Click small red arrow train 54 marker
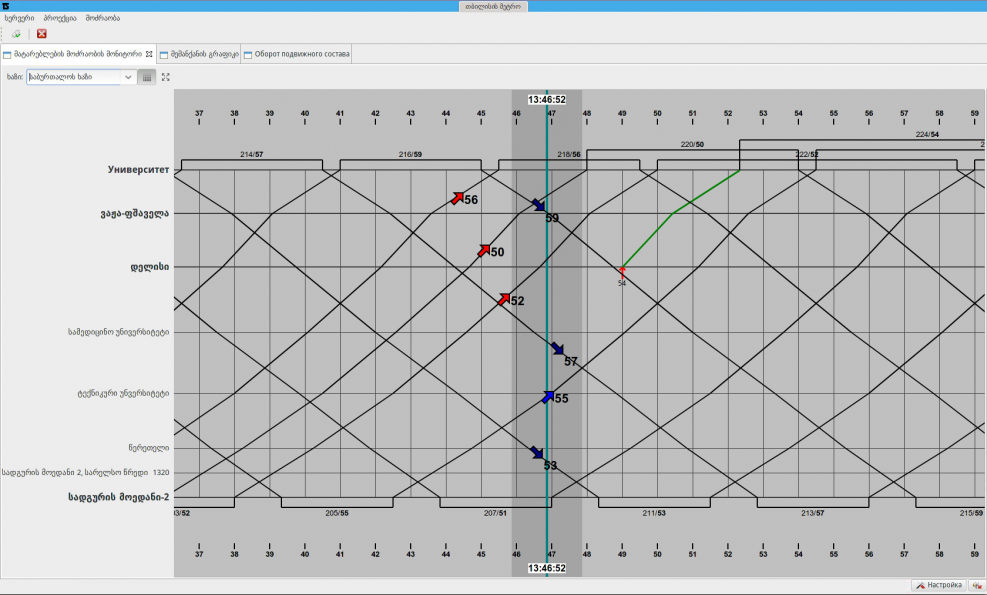The width and height of the screenshot is (987, 595). [x=622, y=273]
